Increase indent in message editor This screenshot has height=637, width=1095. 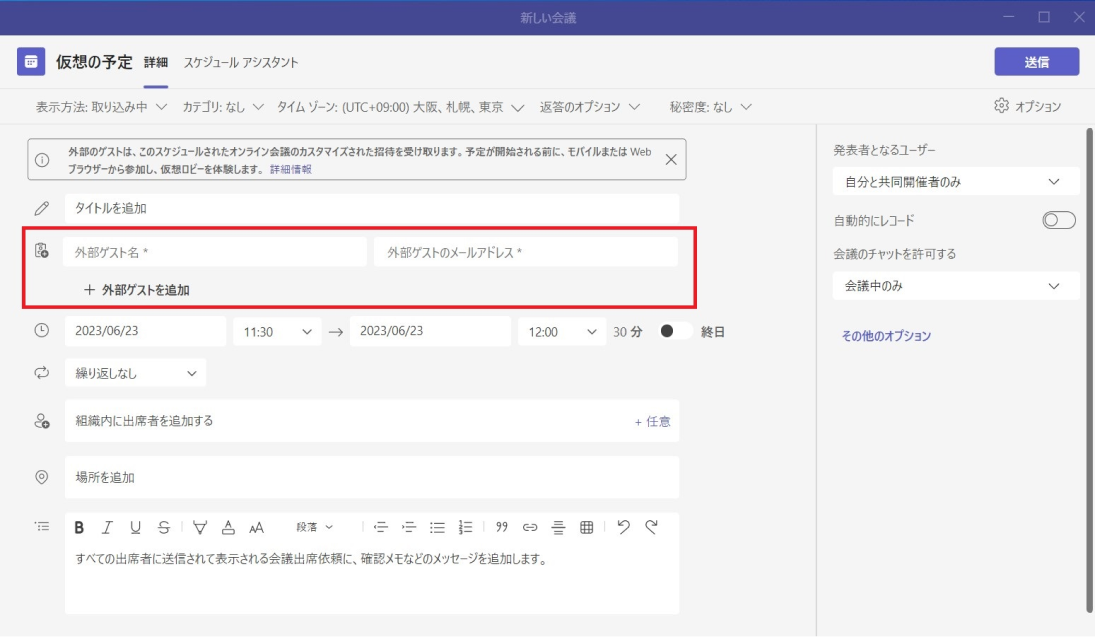point(409,527)
